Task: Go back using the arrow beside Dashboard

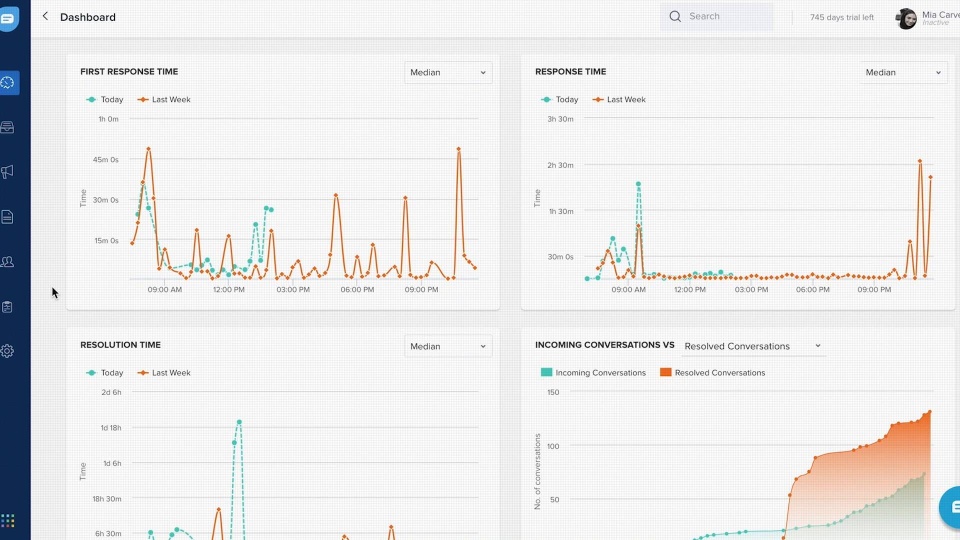Action: (45, 17)
